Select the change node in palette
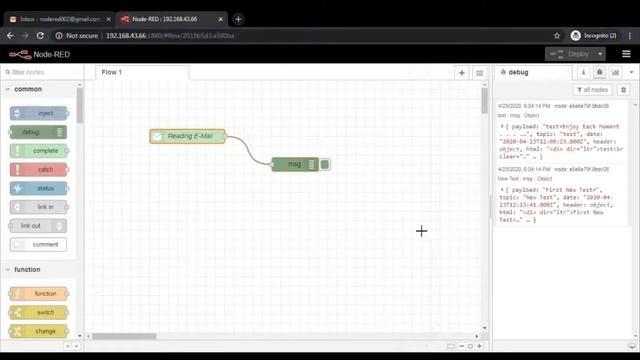The height and width of the screenshot is (360, 640). 39,331
